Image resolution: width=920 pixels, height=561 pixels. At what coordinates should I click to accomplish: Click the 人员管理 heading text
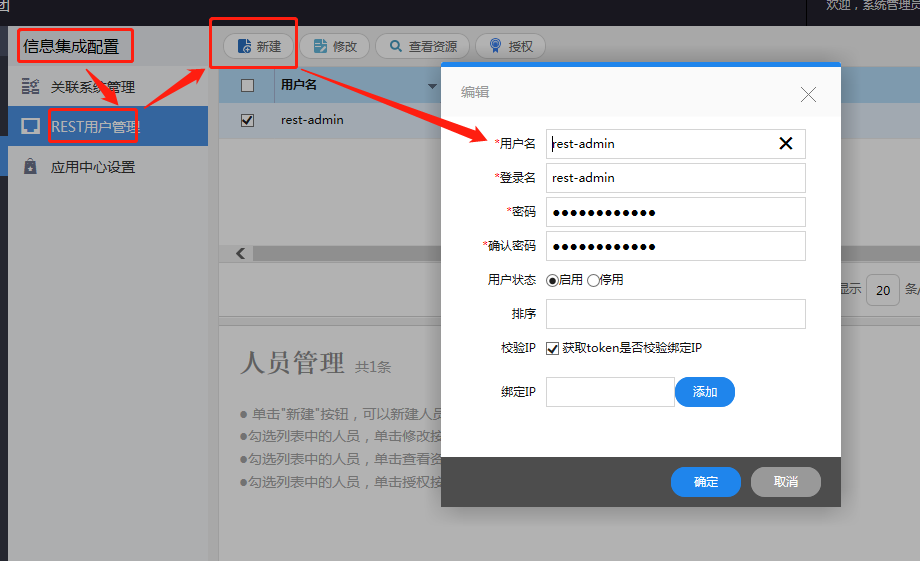[x=292, y=363]
